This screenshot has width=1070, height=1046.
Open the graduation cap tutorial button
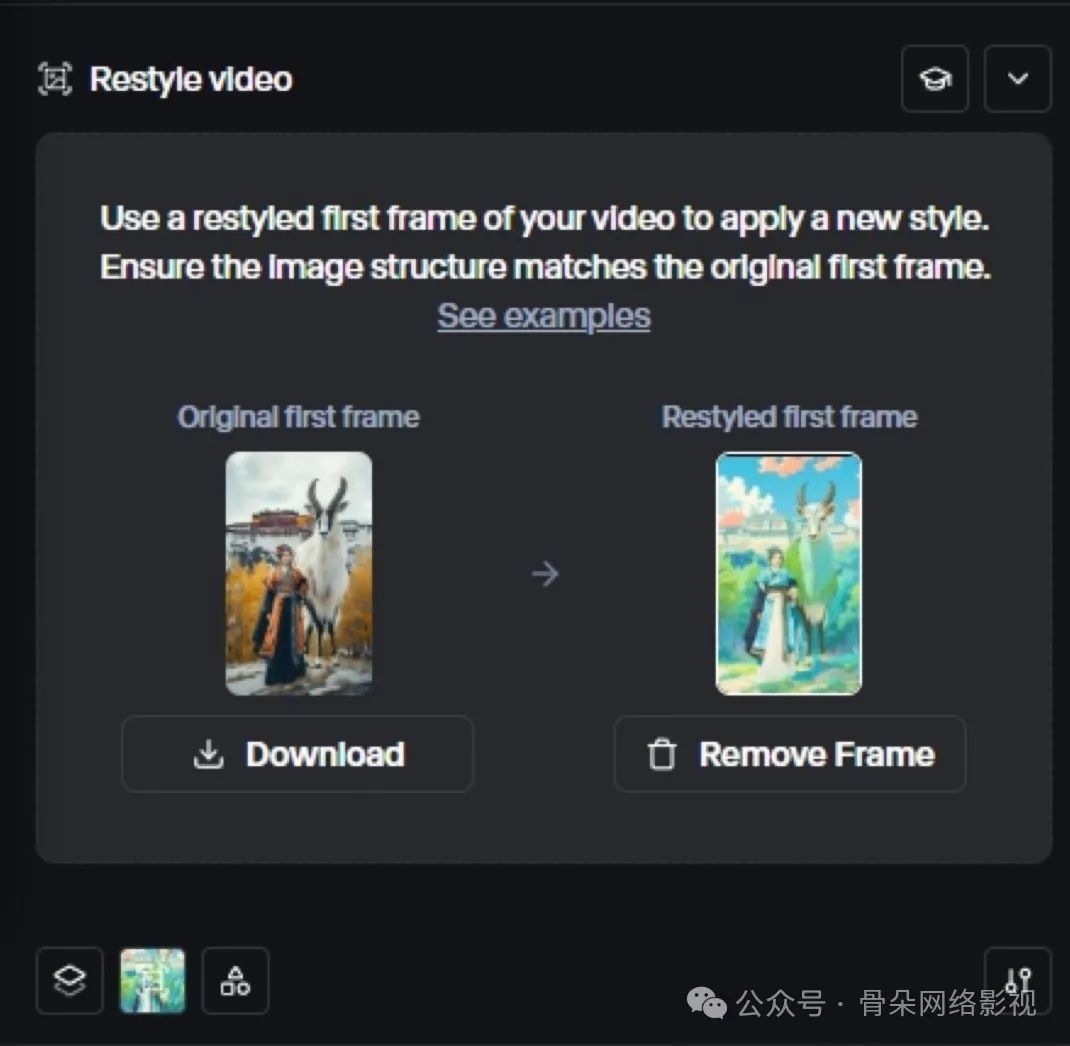[934, 79]
